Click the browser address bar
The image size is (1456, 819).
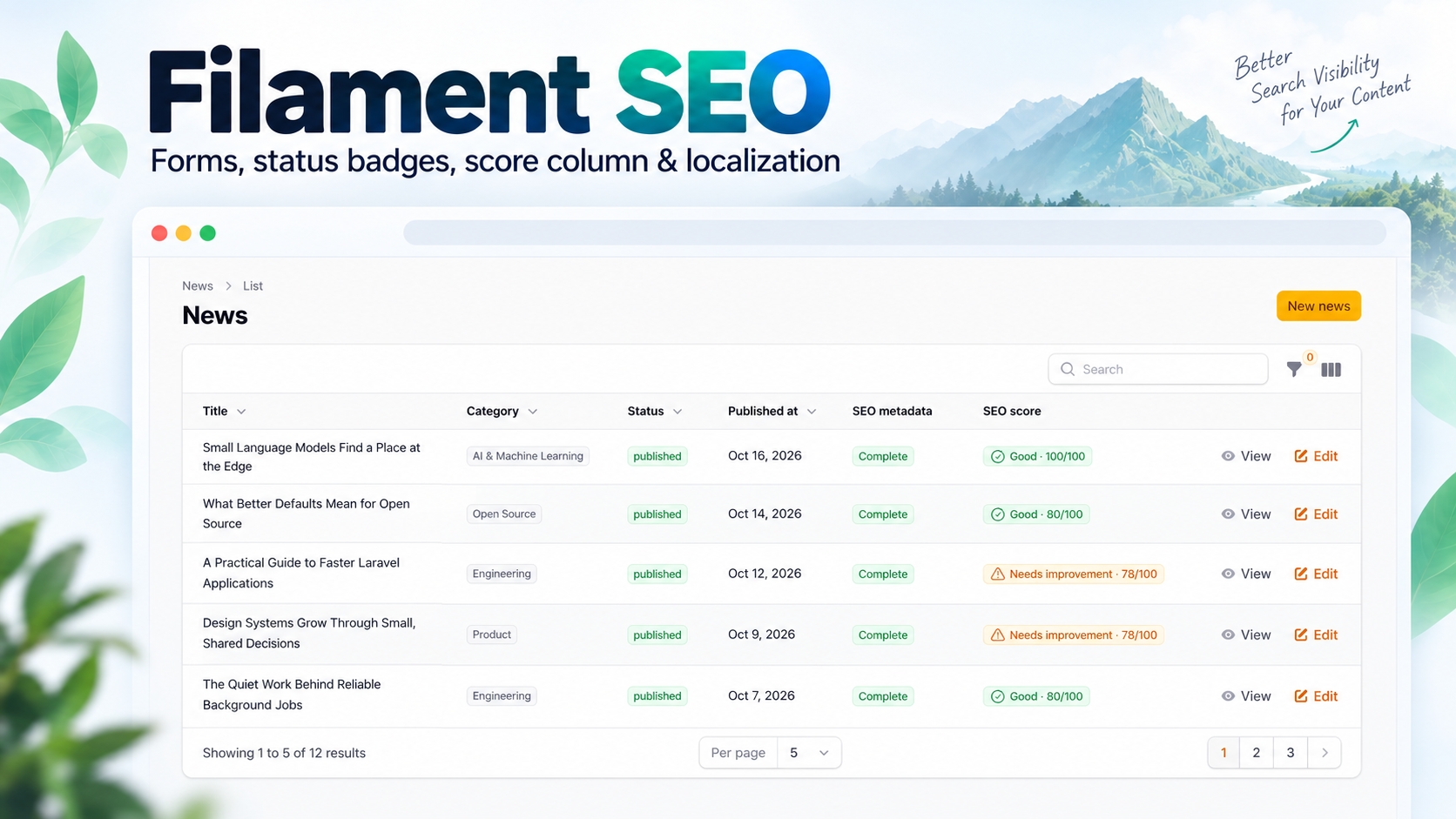[x=894, y=232]
